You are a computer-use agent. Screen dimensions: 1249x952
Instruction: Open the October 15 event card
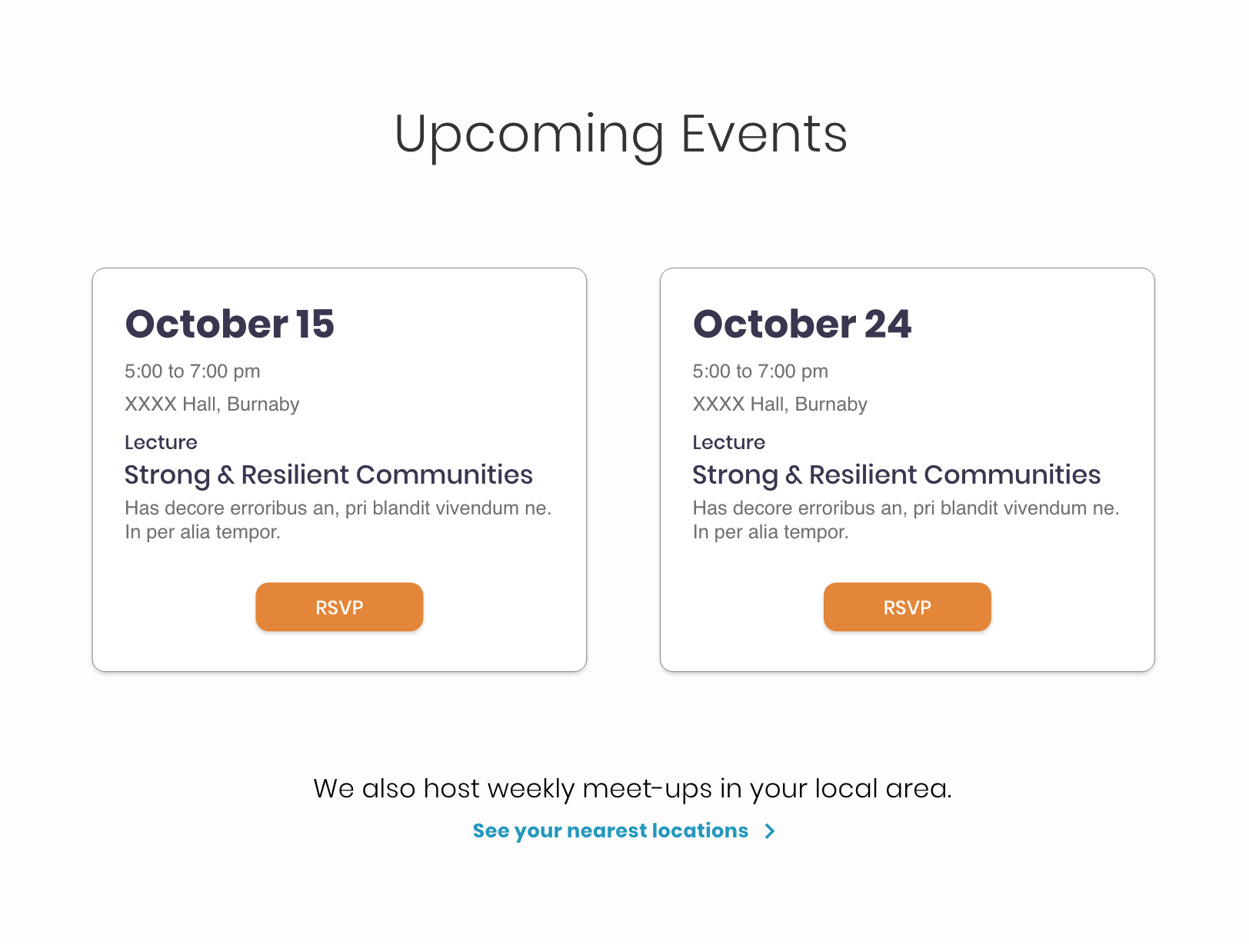(x=339, y=469)
